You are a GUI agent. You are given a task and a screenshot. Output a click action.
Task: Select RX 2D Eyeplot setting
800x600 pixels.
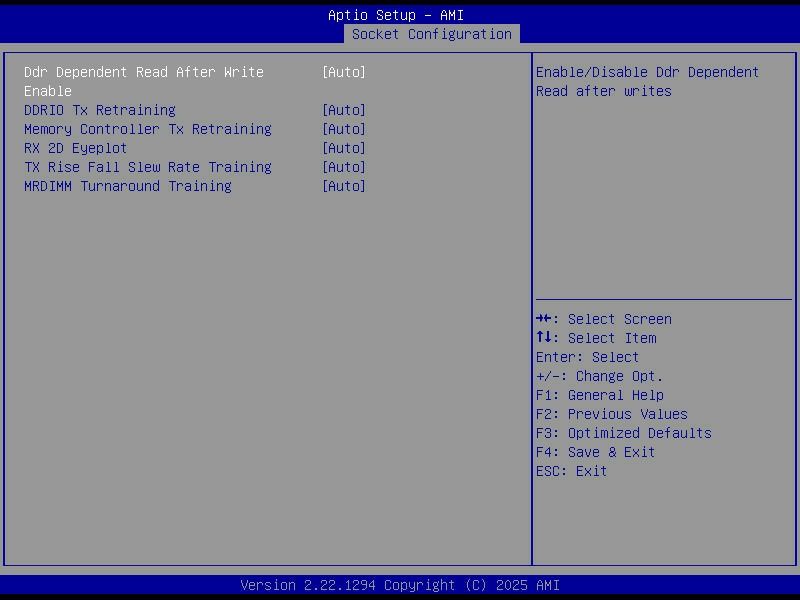click(x=76, y=148)
